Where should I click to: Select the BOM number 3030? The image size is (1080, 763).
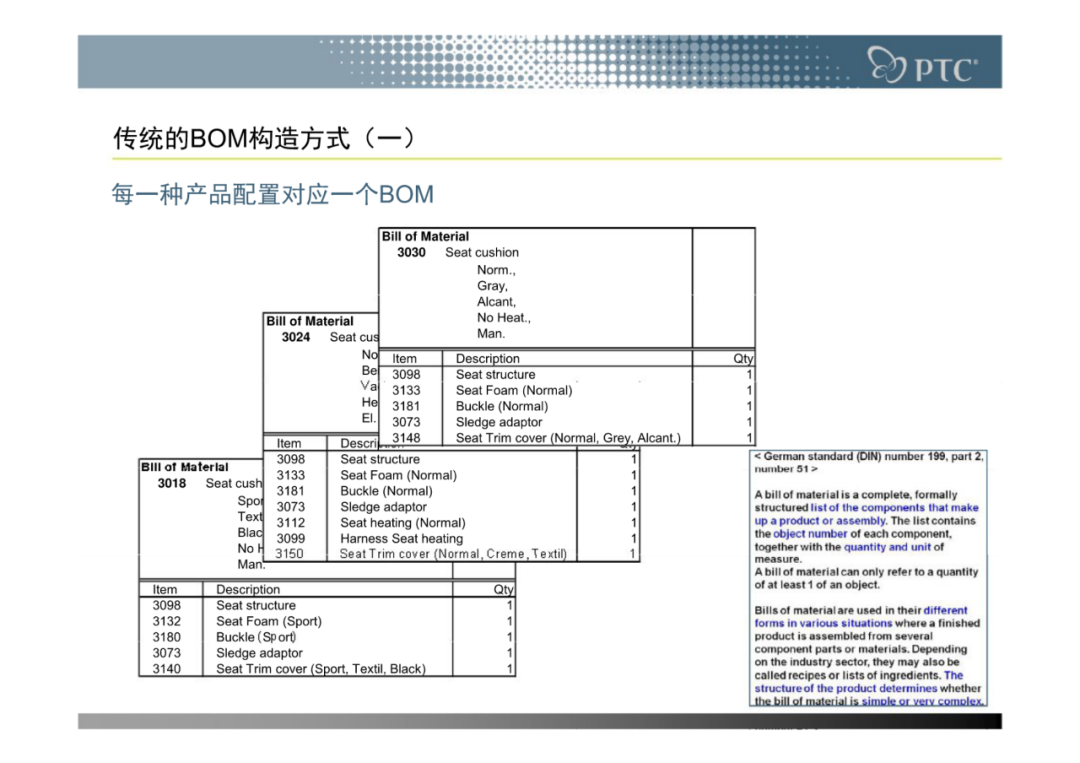click(411, 252)
